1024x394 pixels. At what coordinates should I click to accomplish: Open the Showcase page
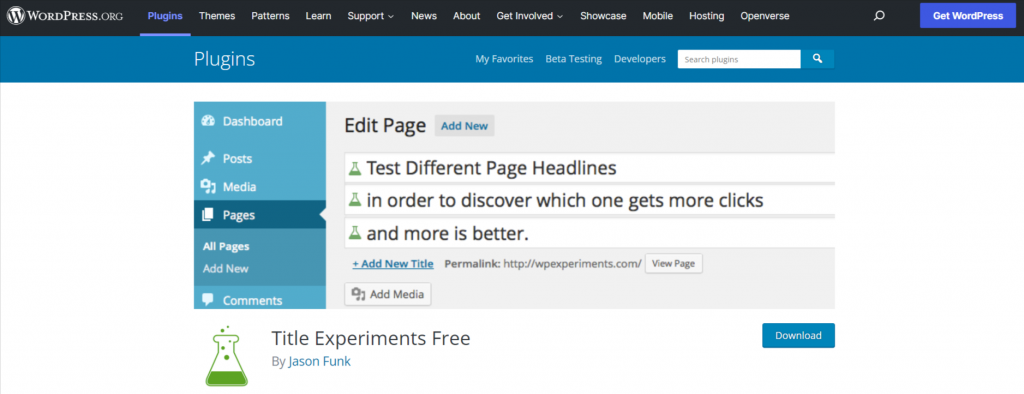[603, 16]
